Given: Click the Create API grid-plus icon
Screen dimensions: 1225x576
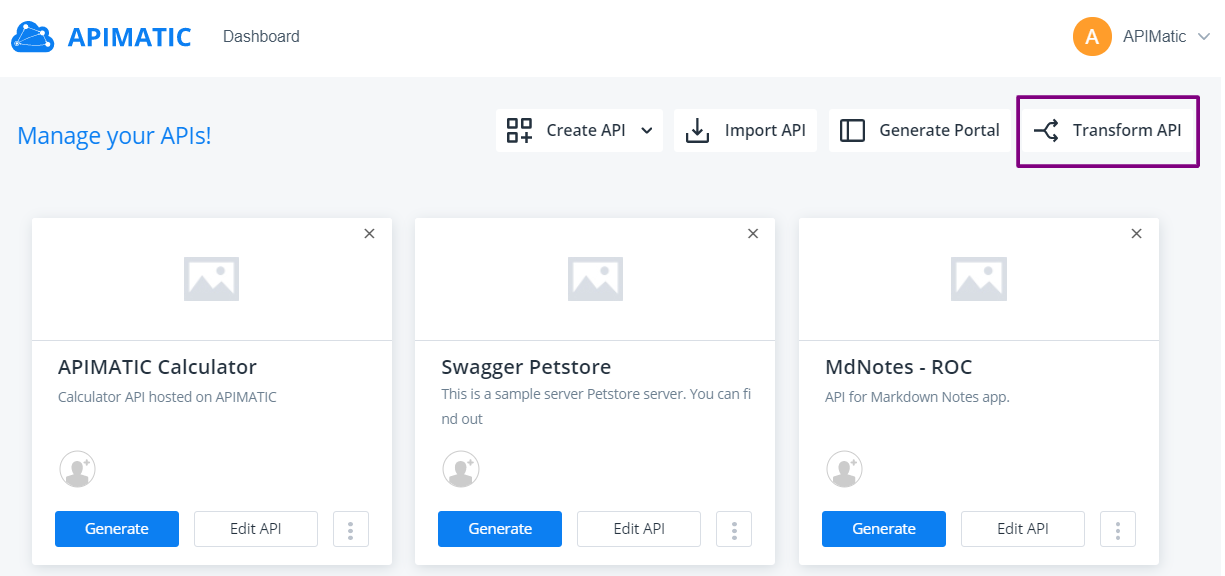Looking at the screenshot, I should pyautogui.click(x=519, y=130).
